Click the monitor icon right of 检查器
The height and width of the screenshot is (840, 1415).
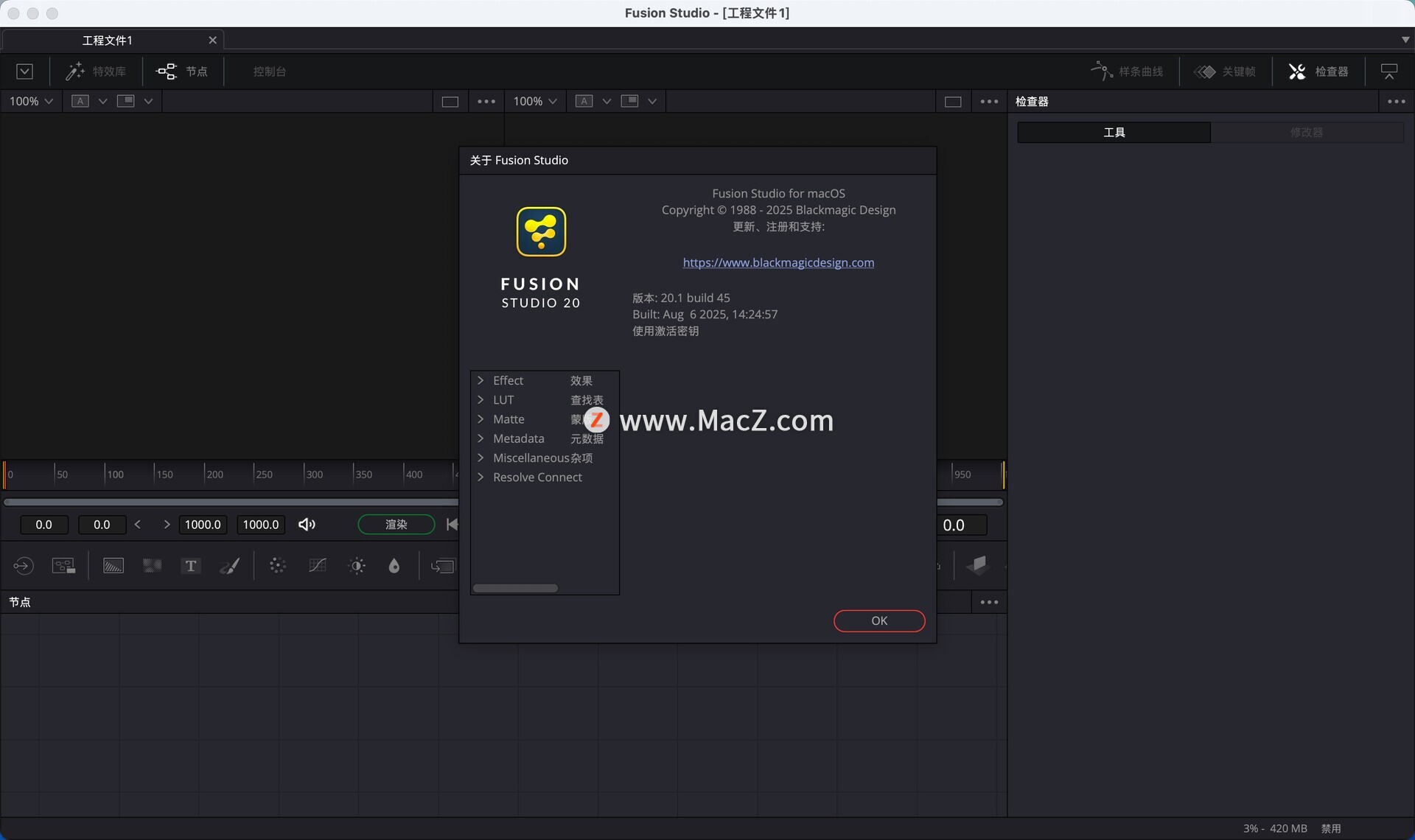[x=1389, y=71]
